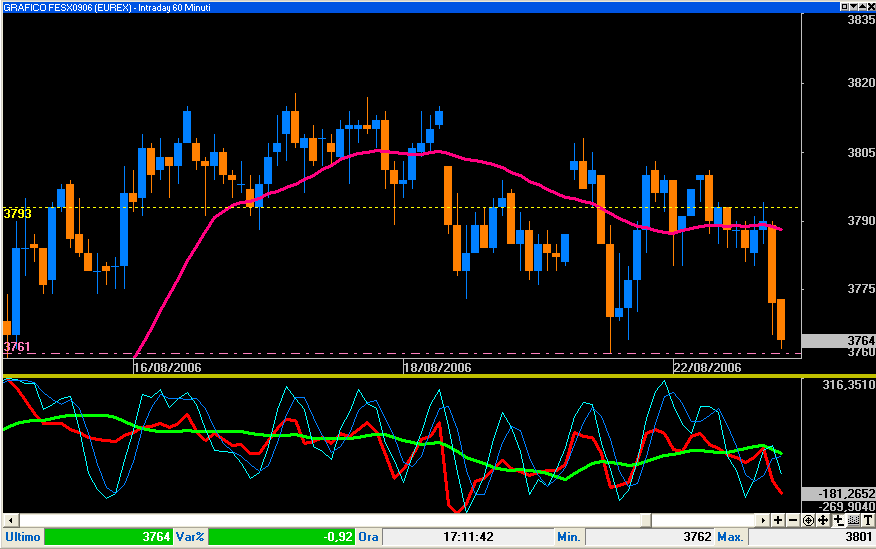This screenshot has width=876, height=549.
Task: Click the 'Var%' label
Action: (190, 537)
